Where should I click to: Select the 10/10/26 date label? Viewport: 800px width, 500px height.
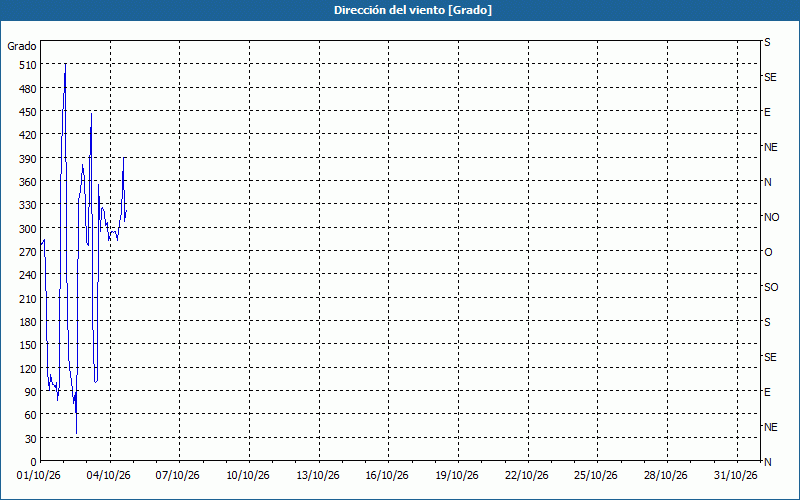[x=248, y=476]
